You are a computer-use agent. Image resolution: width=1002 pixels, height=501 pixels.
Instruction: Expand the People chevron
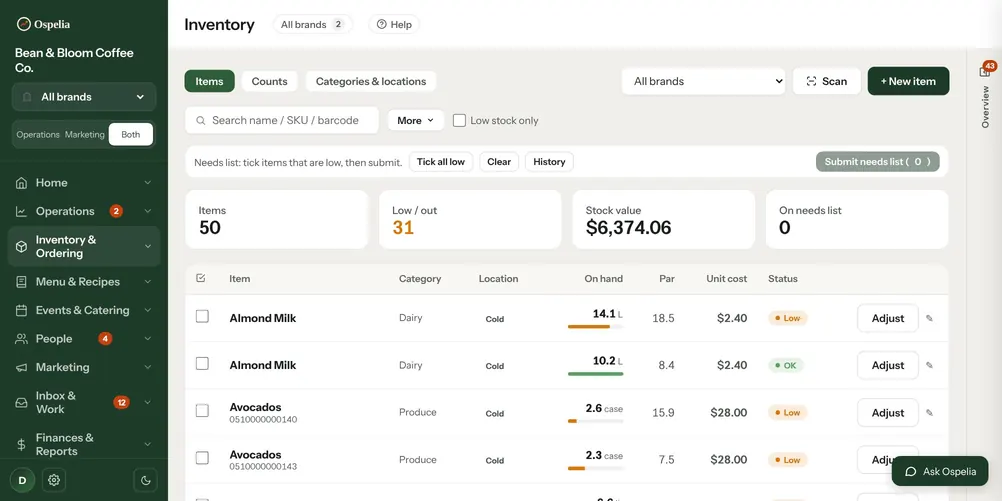point(148,339)
